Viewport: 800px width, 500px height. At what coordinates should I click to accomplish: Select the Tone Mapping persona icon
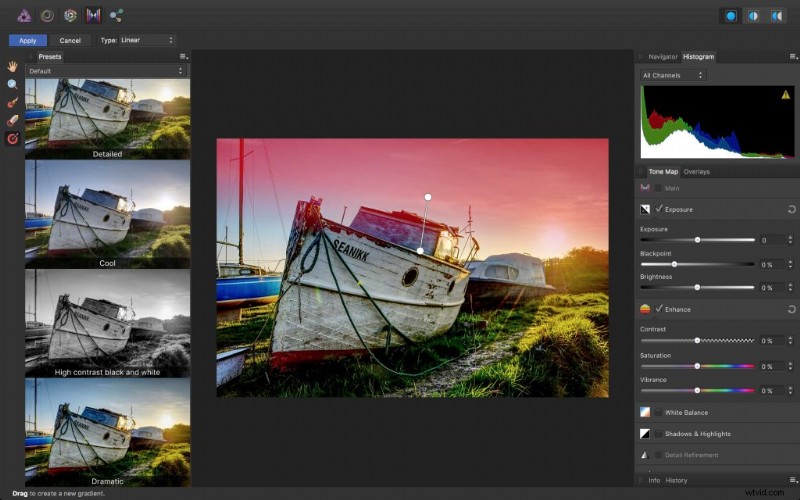(x=93, y=16)
